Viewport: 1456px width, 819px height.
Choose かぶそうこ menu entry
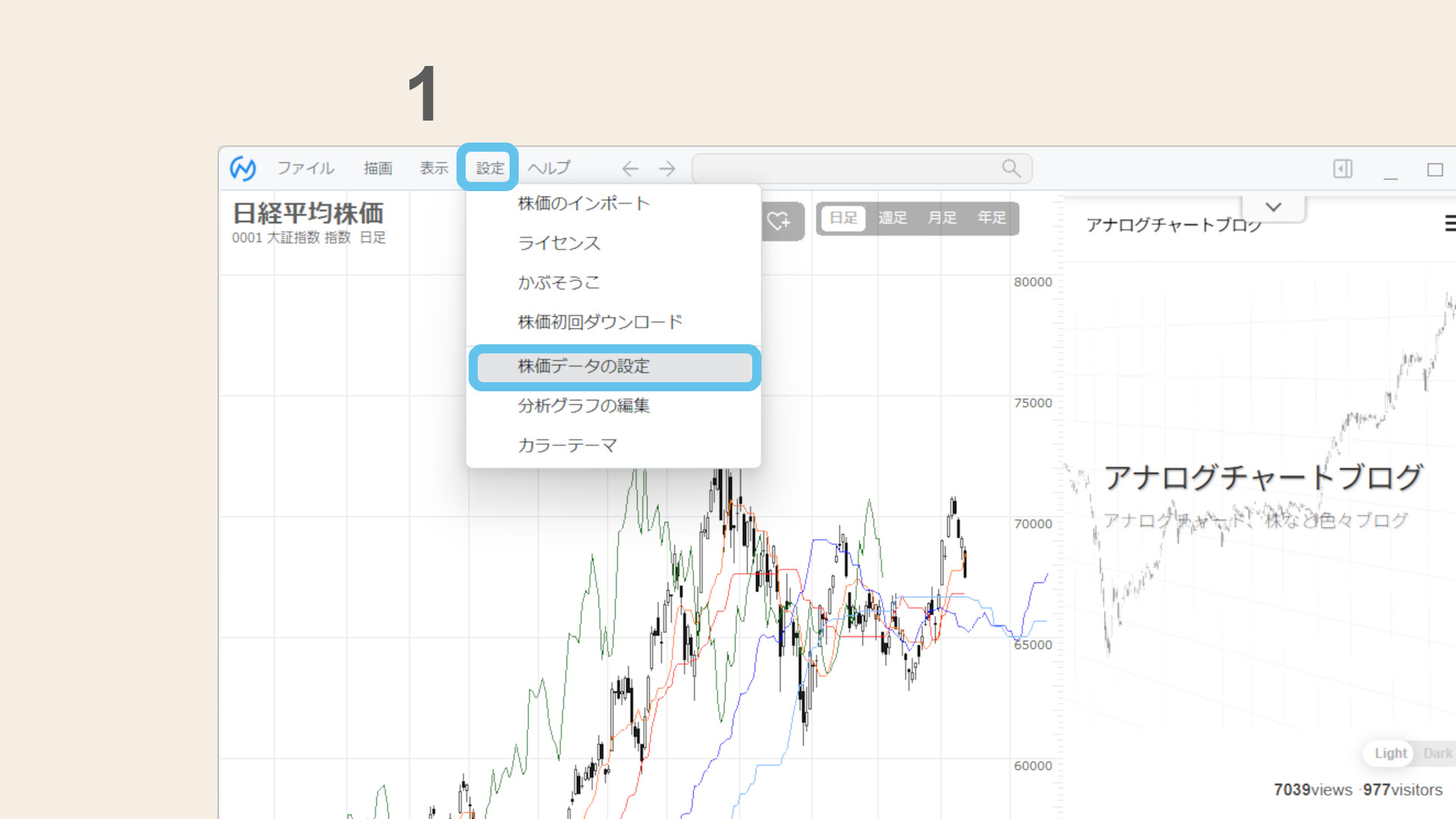click(613, 283)
